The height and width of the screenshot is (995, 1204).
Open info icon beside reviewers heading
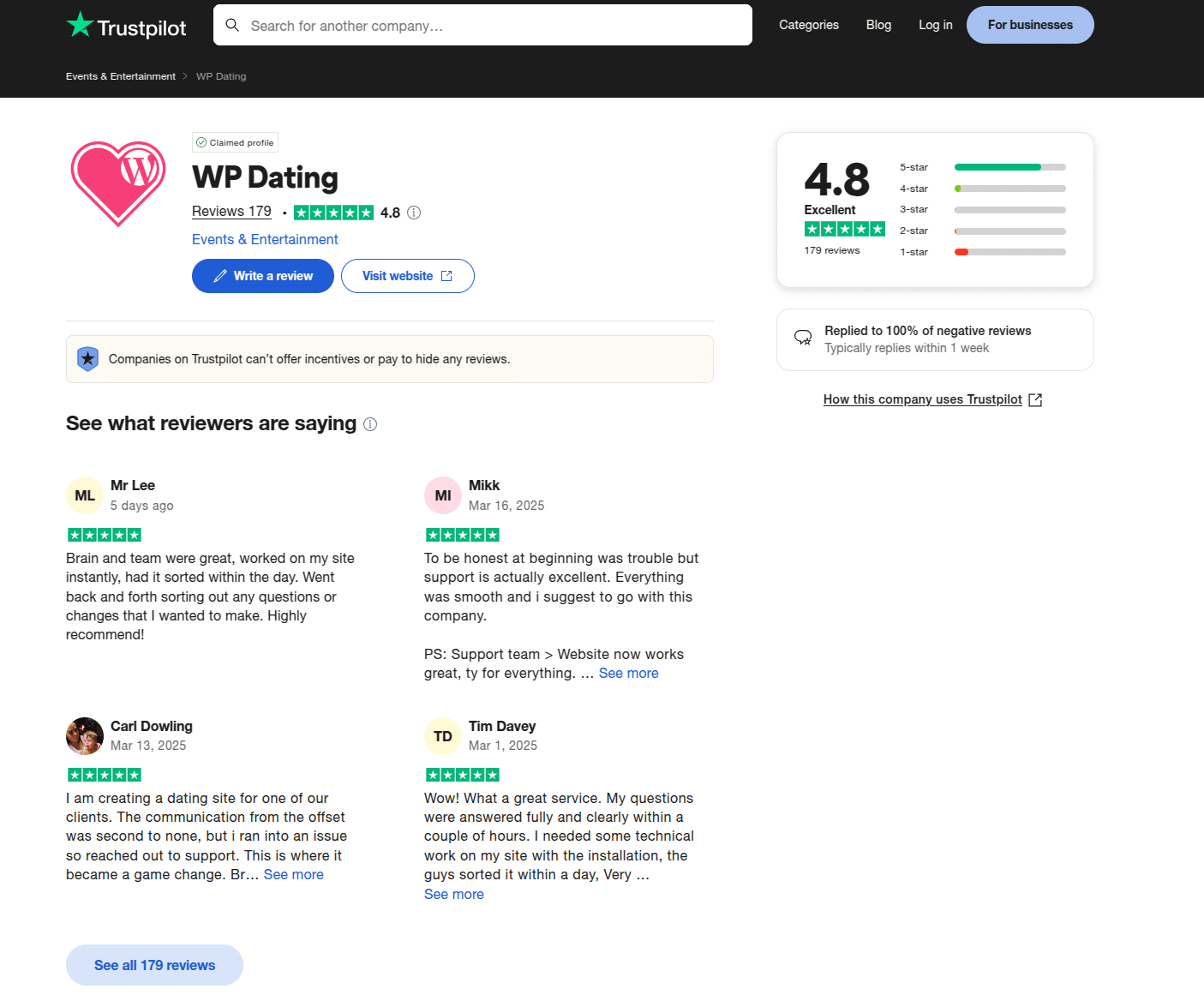[370, 424]
